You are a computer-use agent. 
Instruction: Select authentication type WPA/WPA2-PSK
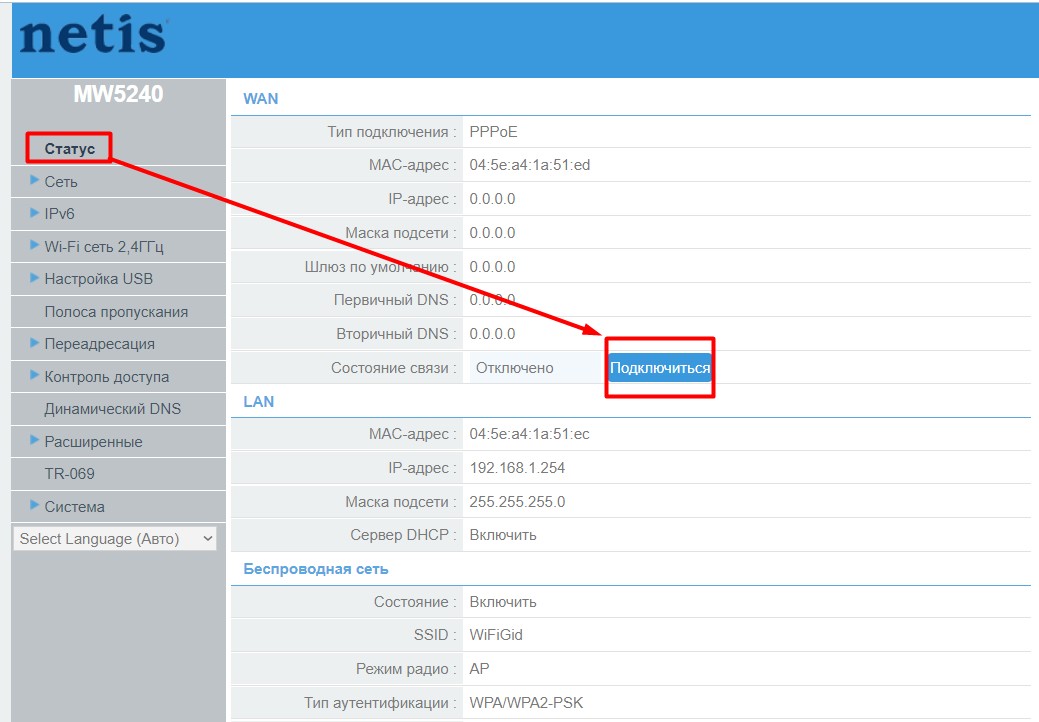(x=526, y=703)
